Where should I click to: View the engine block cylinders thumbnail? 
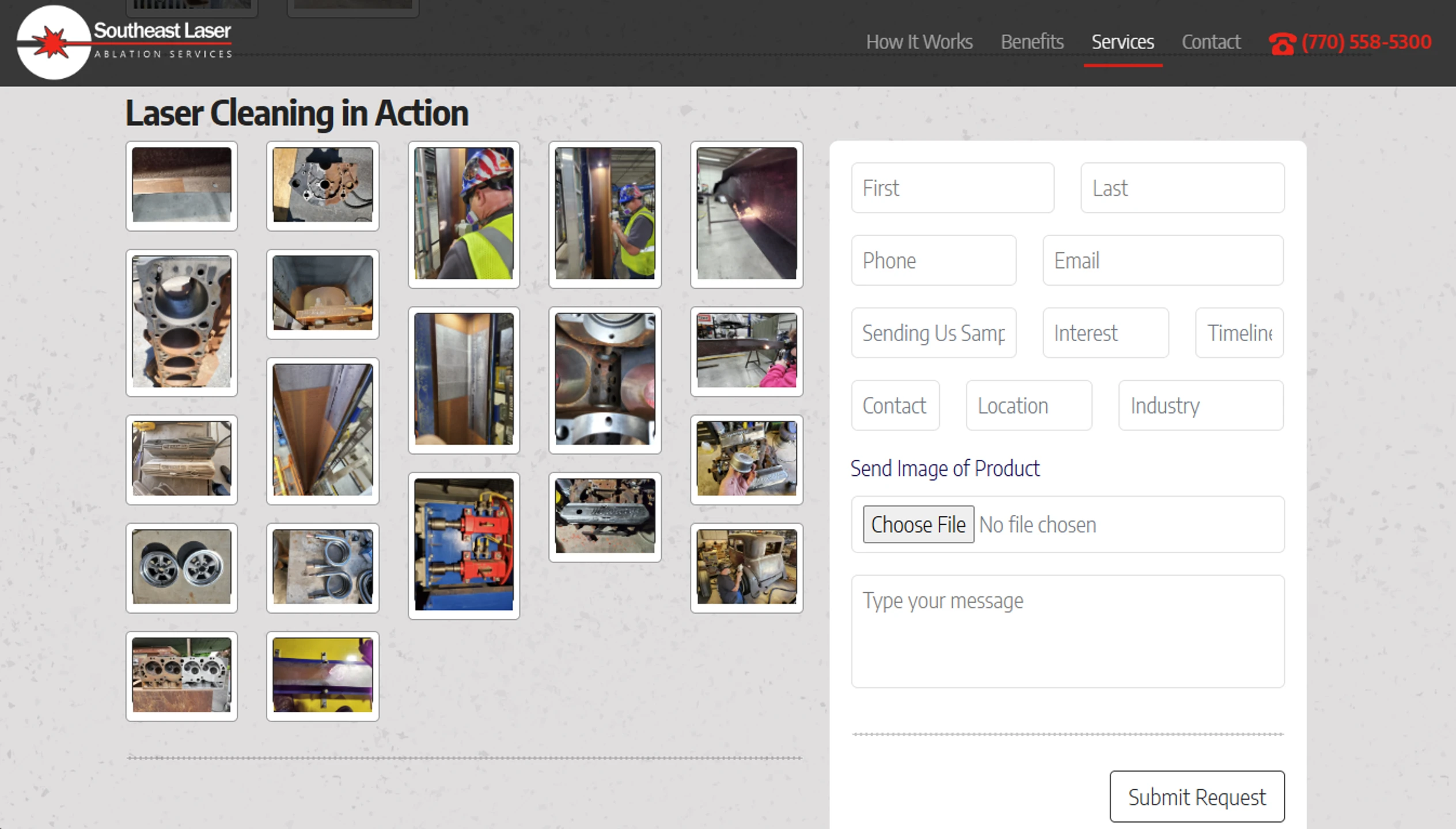point(181,323)
